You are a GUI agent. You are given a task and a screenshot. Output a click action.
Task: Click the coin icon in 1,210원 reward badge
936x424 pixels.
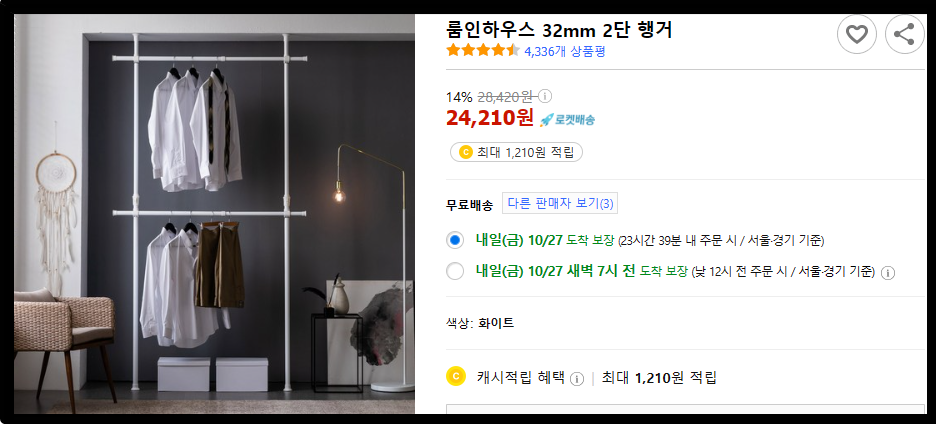pos(466,152)
